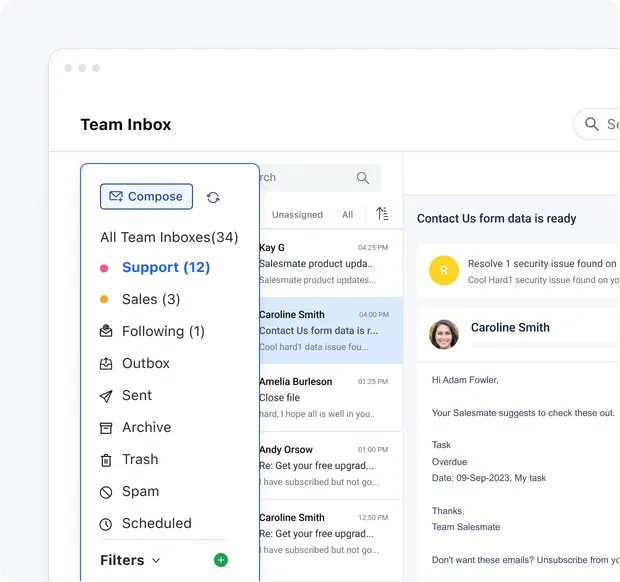Click the Scheduled clock icon
This screenshot has height=582, width=620.
click(106, 524)
